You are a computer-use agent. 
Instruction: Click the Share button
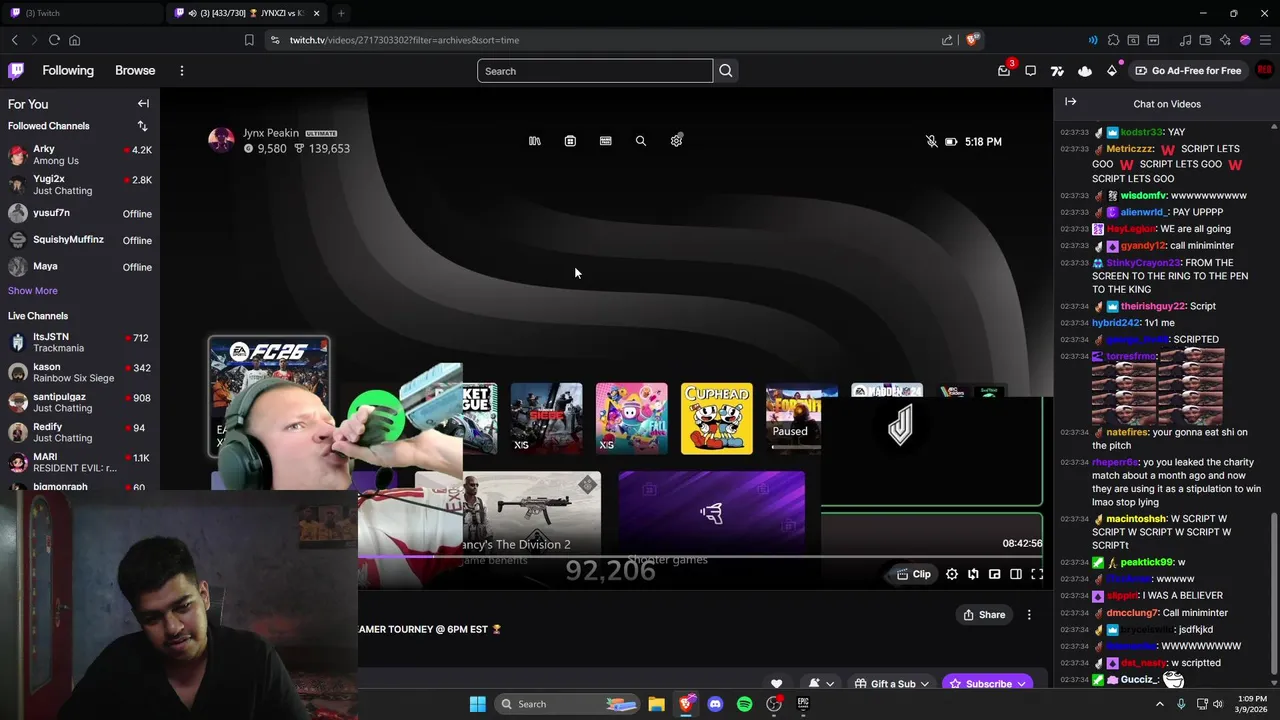[984, 615]
